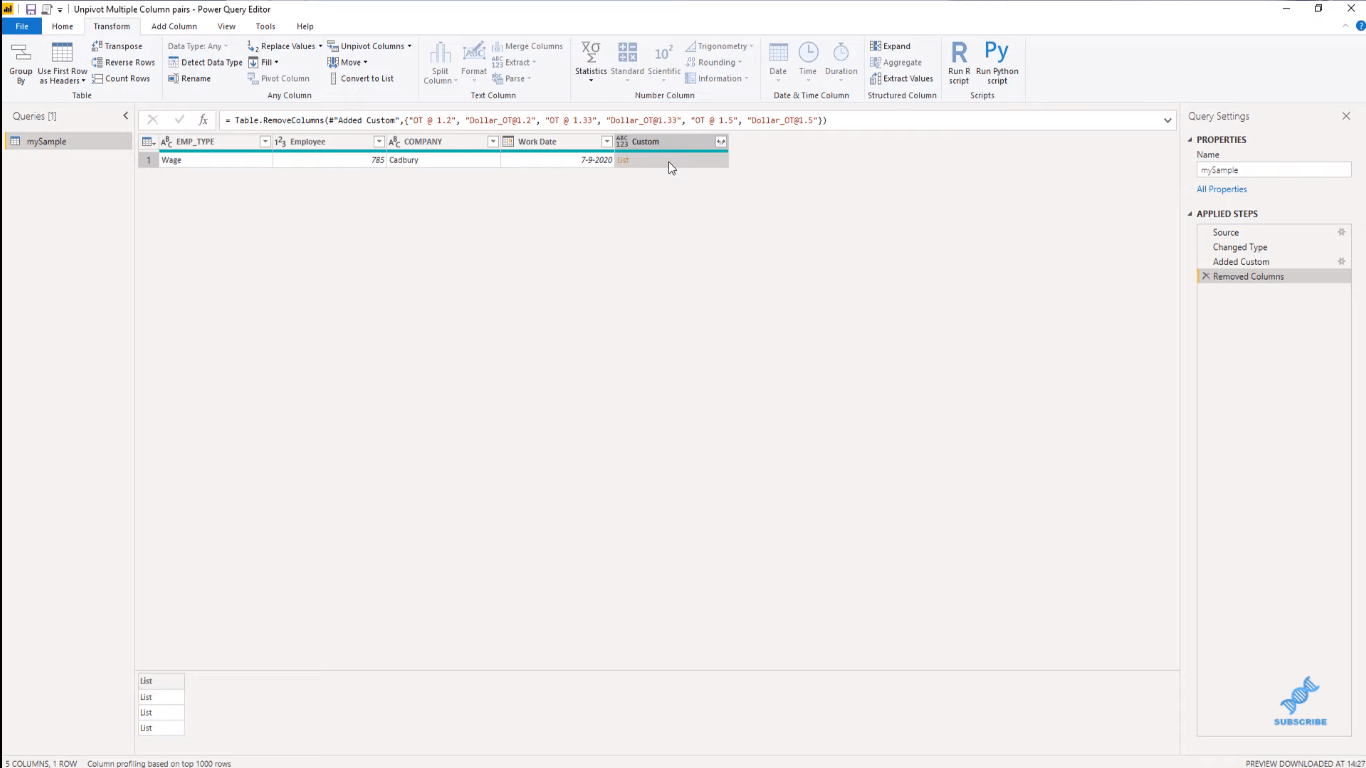The image size is (1366, 768).
Task: Click the Expand structured column button
Action: [890, 46]
